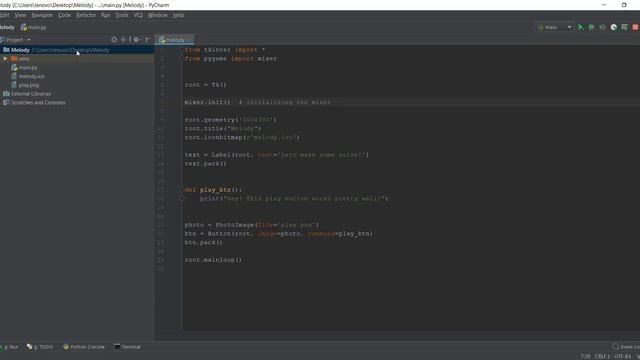This screenshot has width=640, height=360.
Task: Click the scroll-from-source target icon in Project panel
Action: point(114,40)
